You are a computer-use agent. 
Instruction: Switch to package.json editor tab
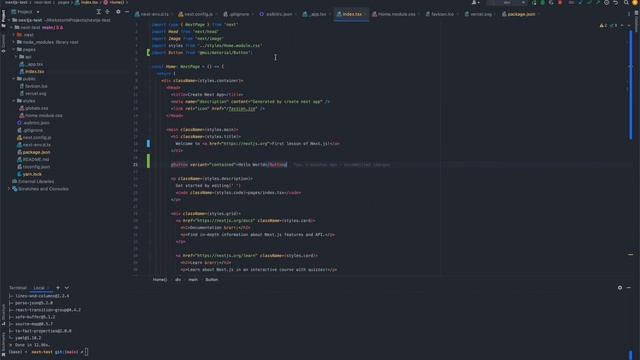tap(519, 14)
